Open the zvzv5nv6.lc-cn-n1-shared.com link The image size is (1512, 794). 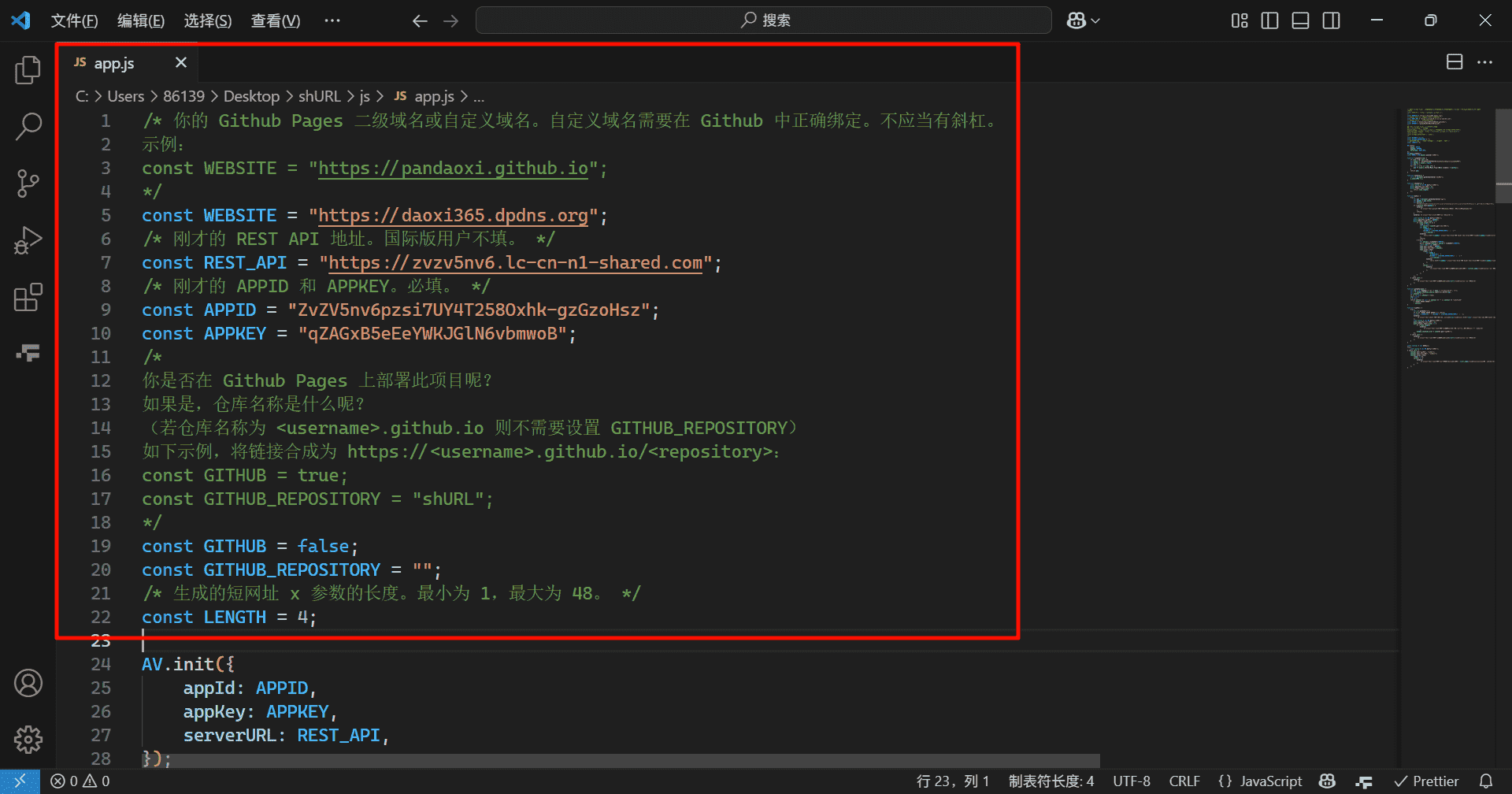point(515,263)
